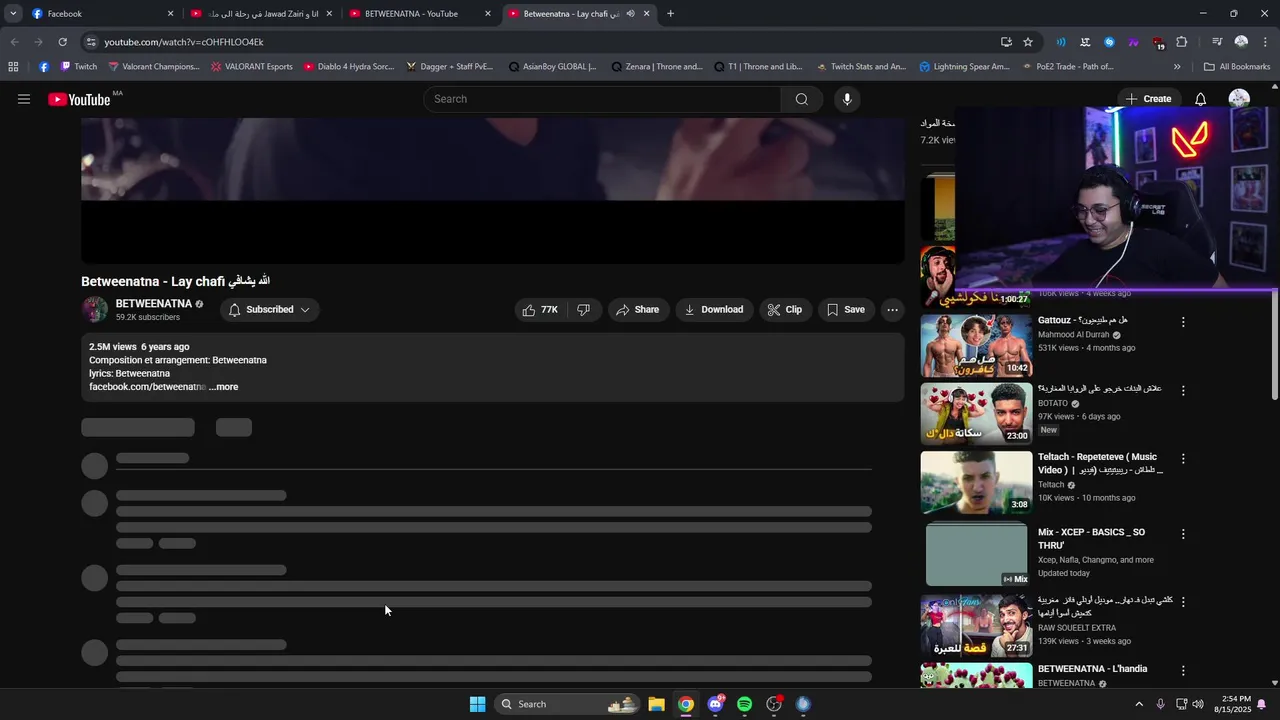Dislike the video with thumbs down
The height and width of the screenshot is (720, 1280).
[x=583, y=310]
